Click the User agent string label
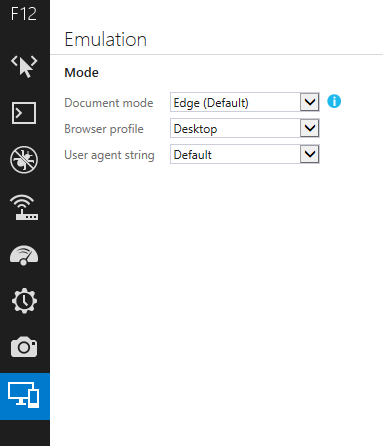This screenshot has height=446, width=383. (109, 155)
